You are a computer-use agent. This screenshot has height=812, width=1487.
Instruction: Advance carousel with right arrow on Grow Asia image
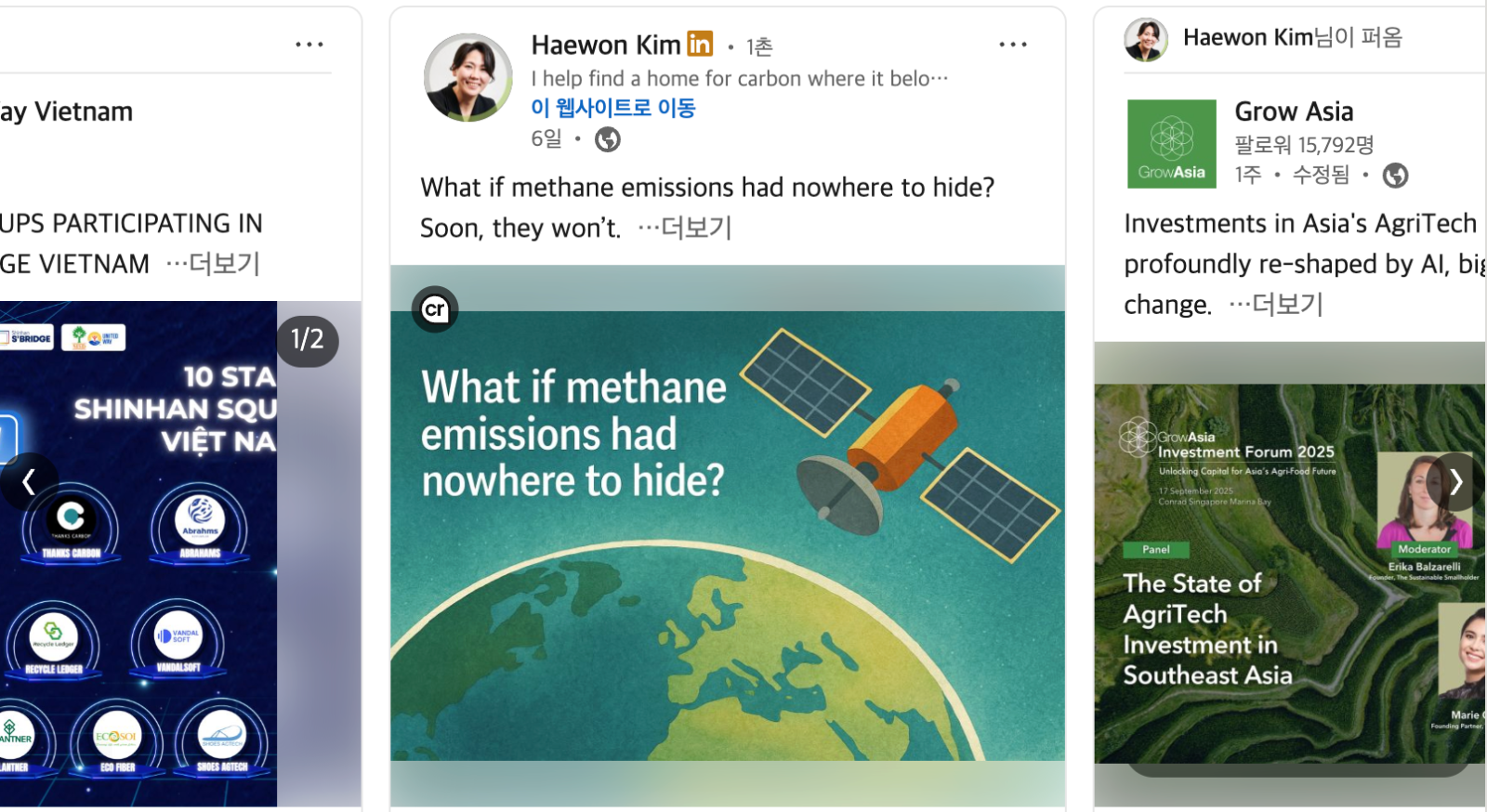(1455, 481)
